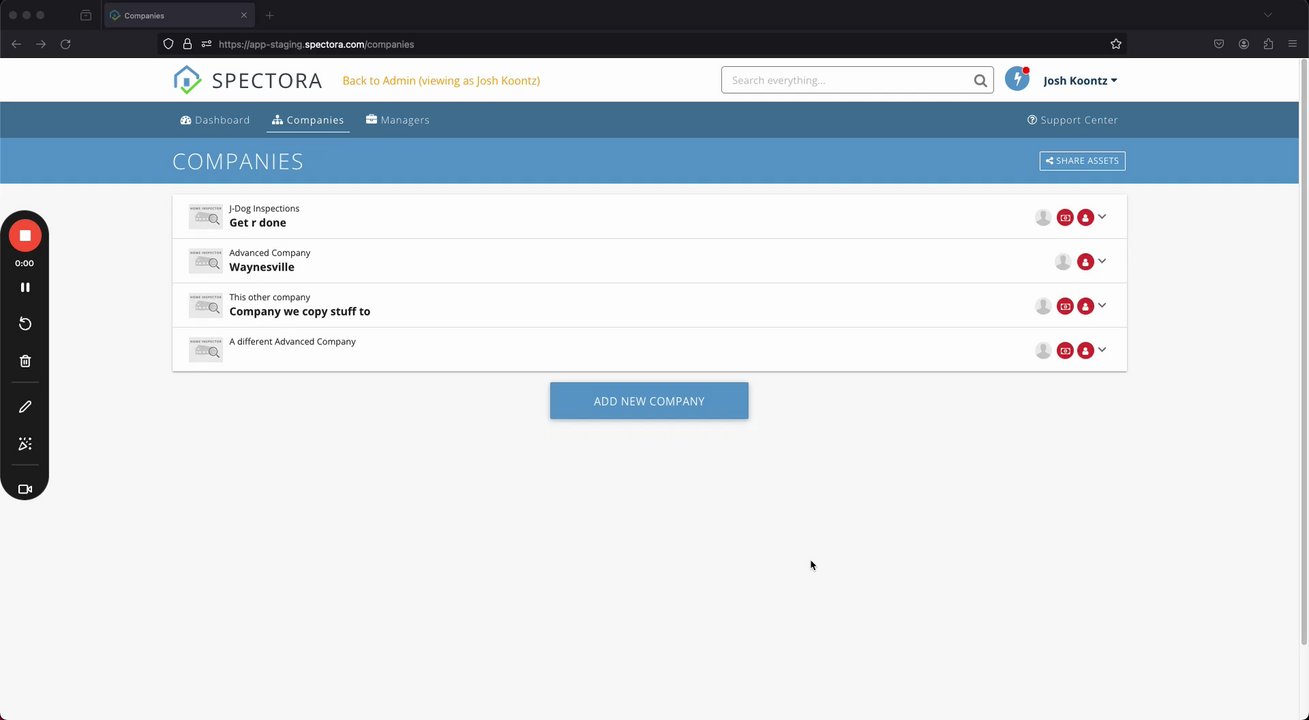Click red user icon in A different Advanced Company row
1309x720 pixels.
pyautogui.click(x=1085, y=350)
